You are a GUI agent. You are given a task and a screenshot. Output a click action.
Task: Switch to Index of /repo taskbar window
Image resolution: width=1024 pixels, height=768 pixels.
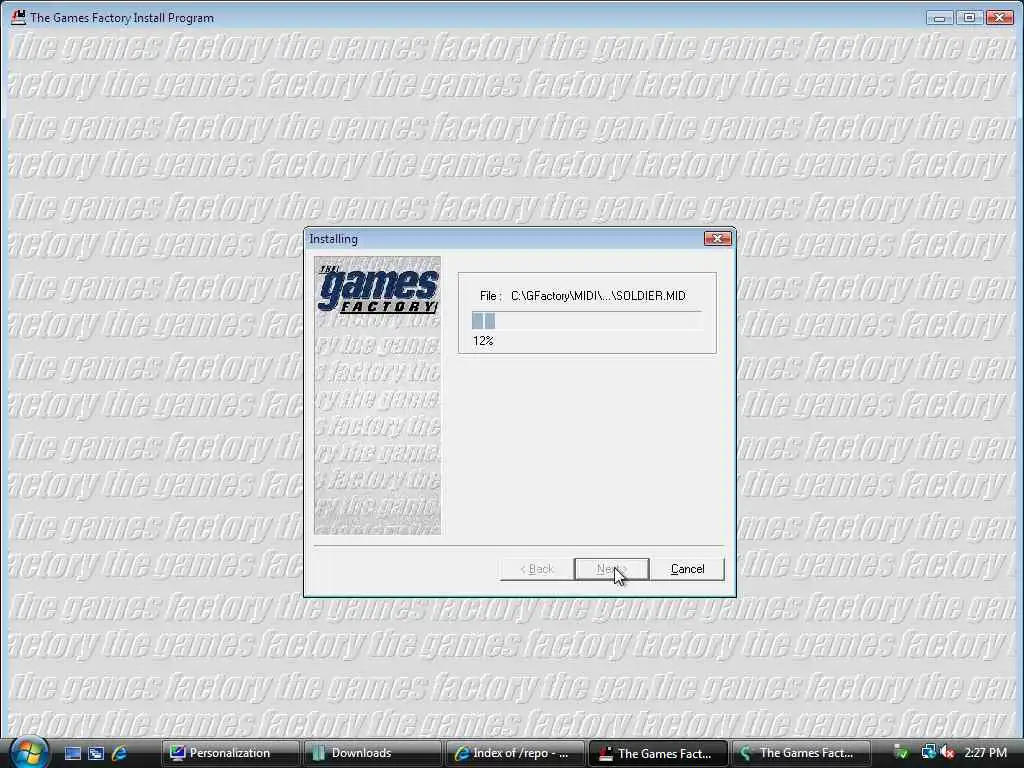(515, 753)
